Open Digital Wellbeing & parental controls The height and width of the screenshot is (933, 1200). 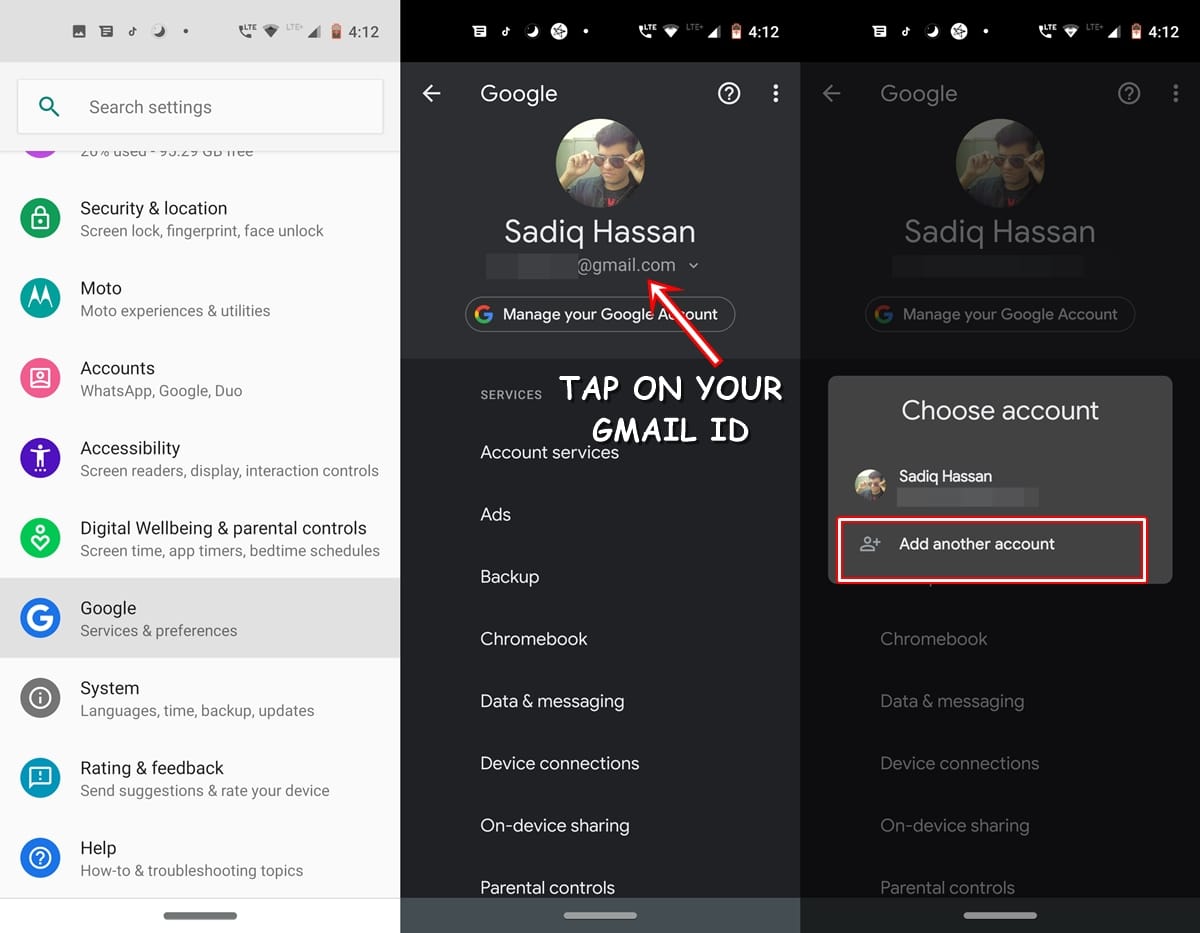click(x=200, y=538)
